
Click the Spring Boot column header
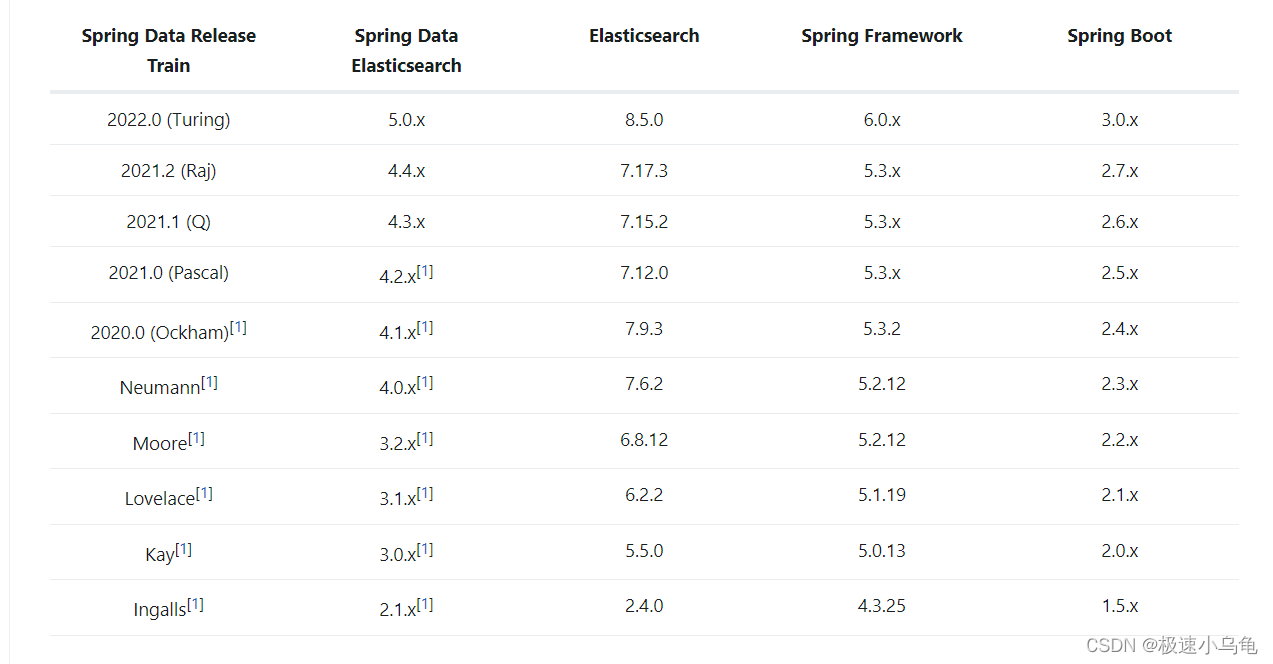[x=1119, y=36]
